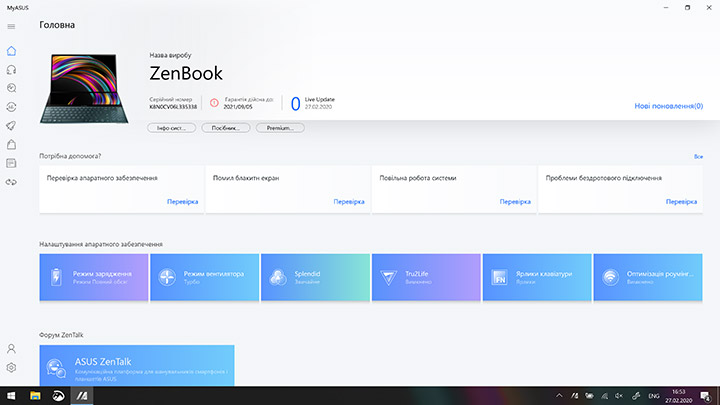This screenshot has width=720, height=405.
Task: Open the Tru2Life video tile
Action: pyautogui.click(x=426, y=277)
